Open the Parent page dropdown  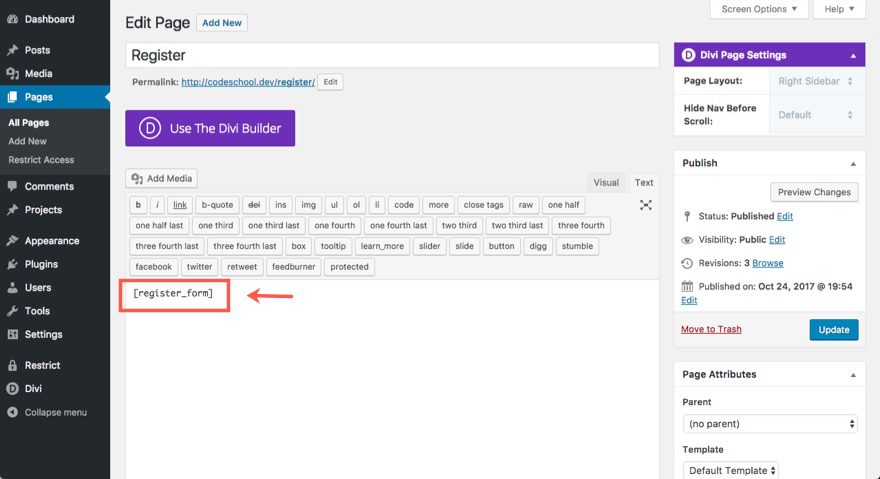pos(769,424)
